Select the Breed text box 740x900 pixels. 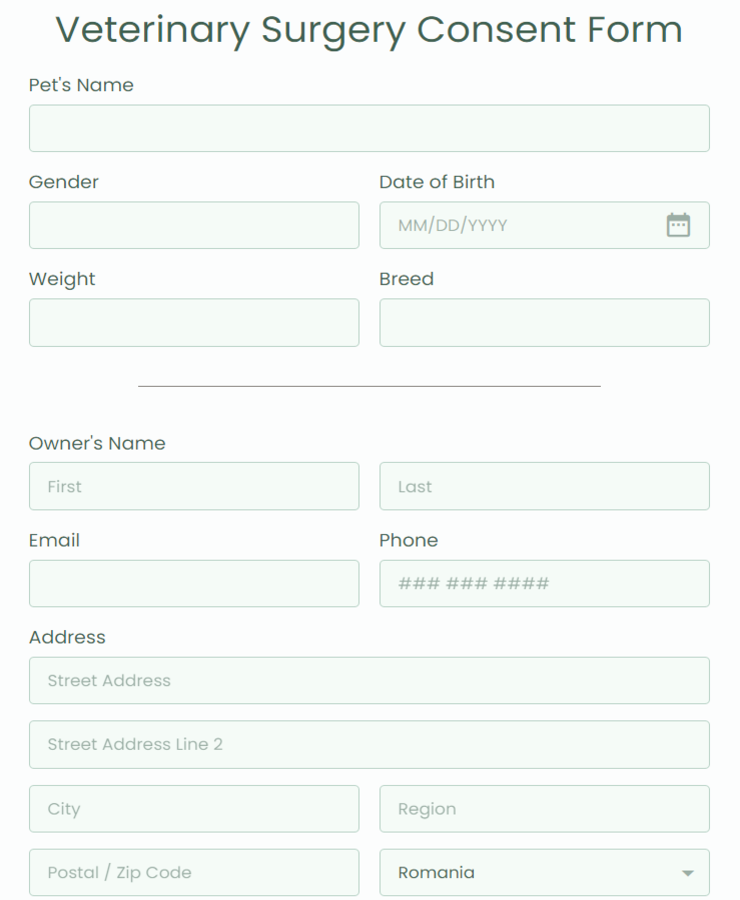[544, 322]
